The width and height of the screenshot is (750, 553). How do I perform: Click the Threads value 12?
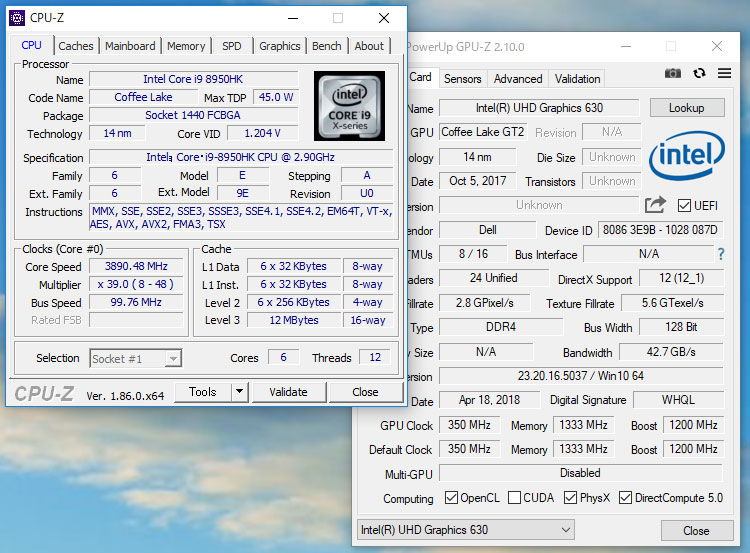[375, 357]
